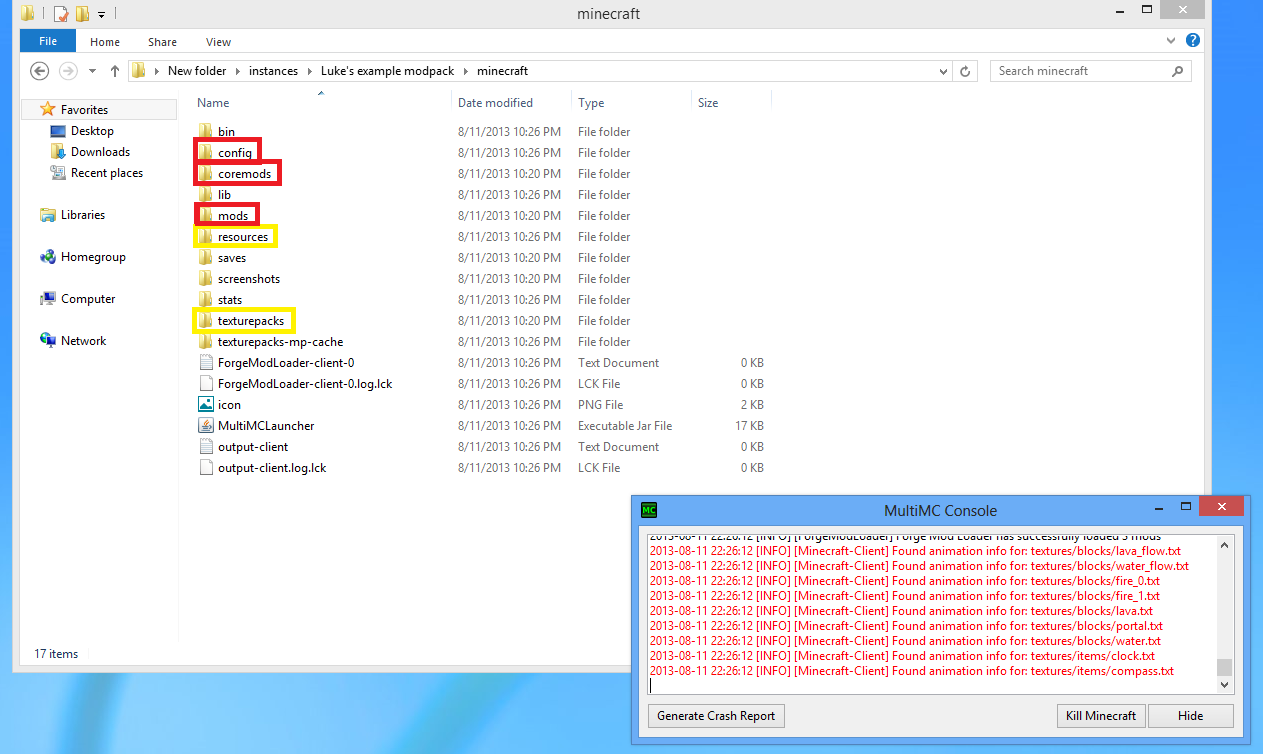Open the Recent locations dropdown arrow
Image resolution: width=1263 pixels, height=754 pixels.
click(x=92, y=71)
